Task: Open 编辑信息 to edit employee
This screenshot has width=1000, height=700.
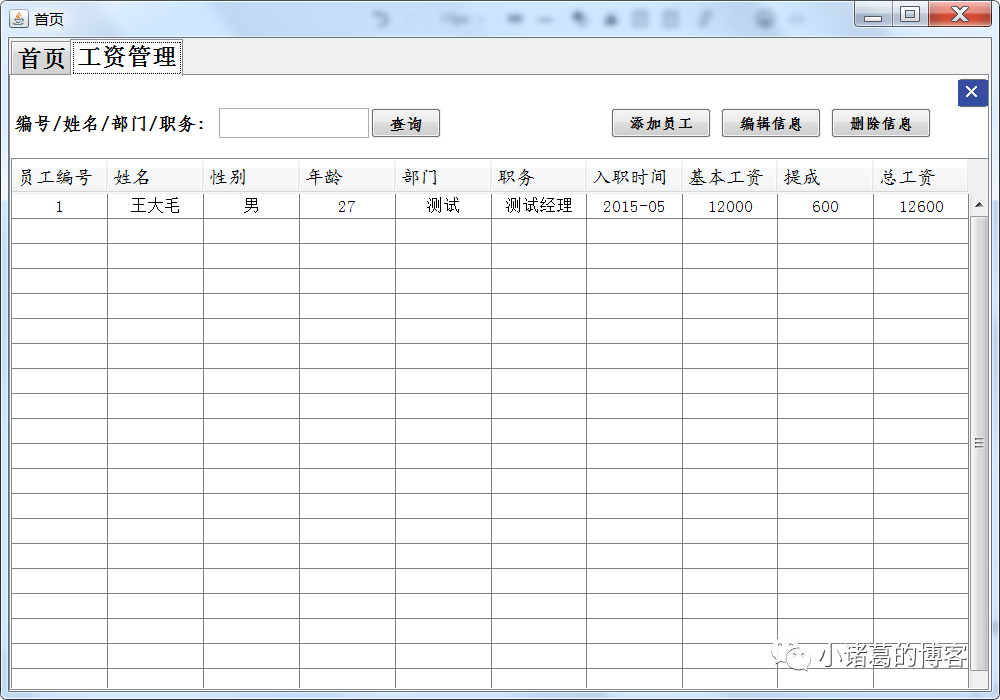Action: 770,123
